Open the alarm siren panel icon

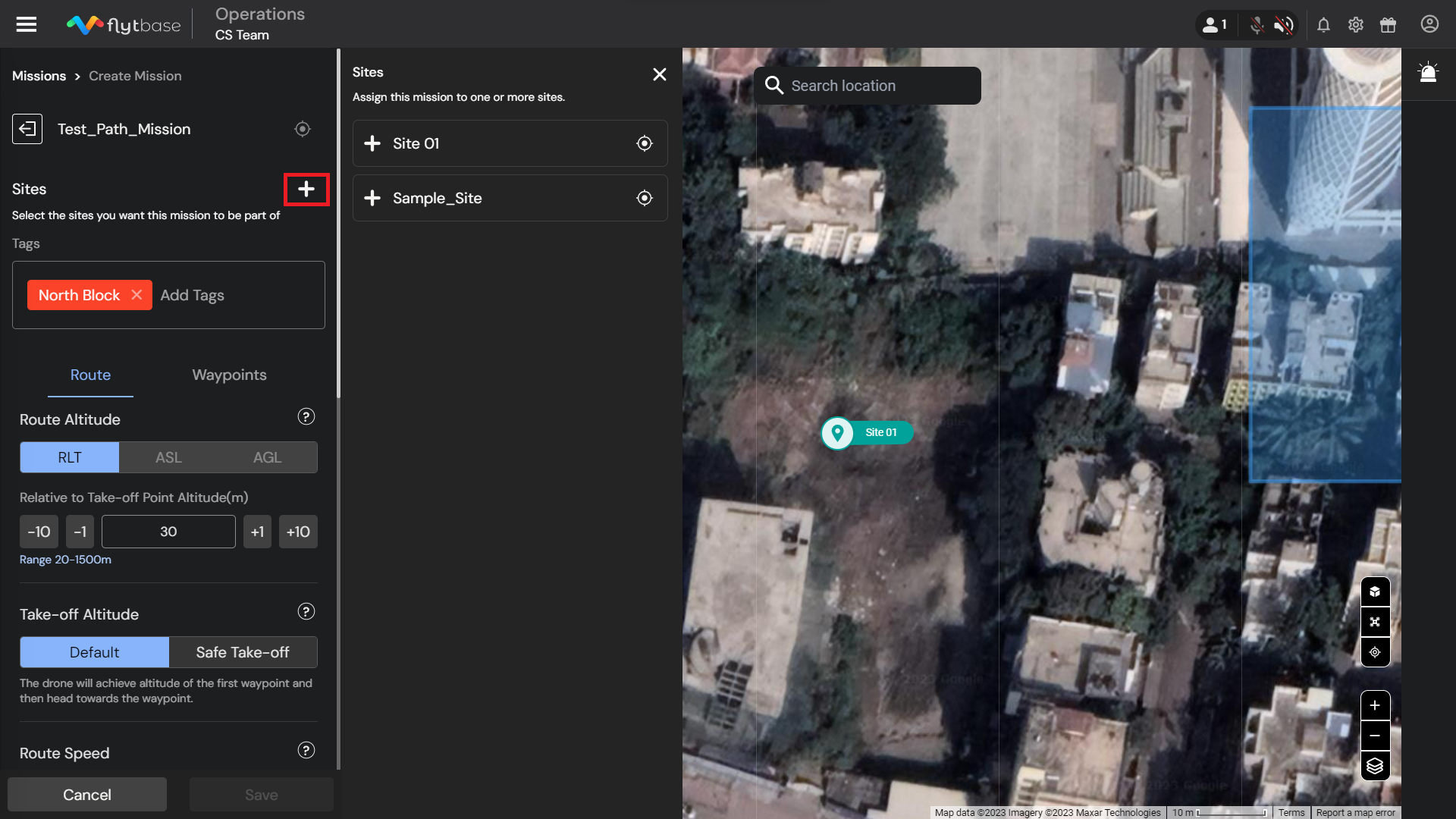(x=1428, y=73)
